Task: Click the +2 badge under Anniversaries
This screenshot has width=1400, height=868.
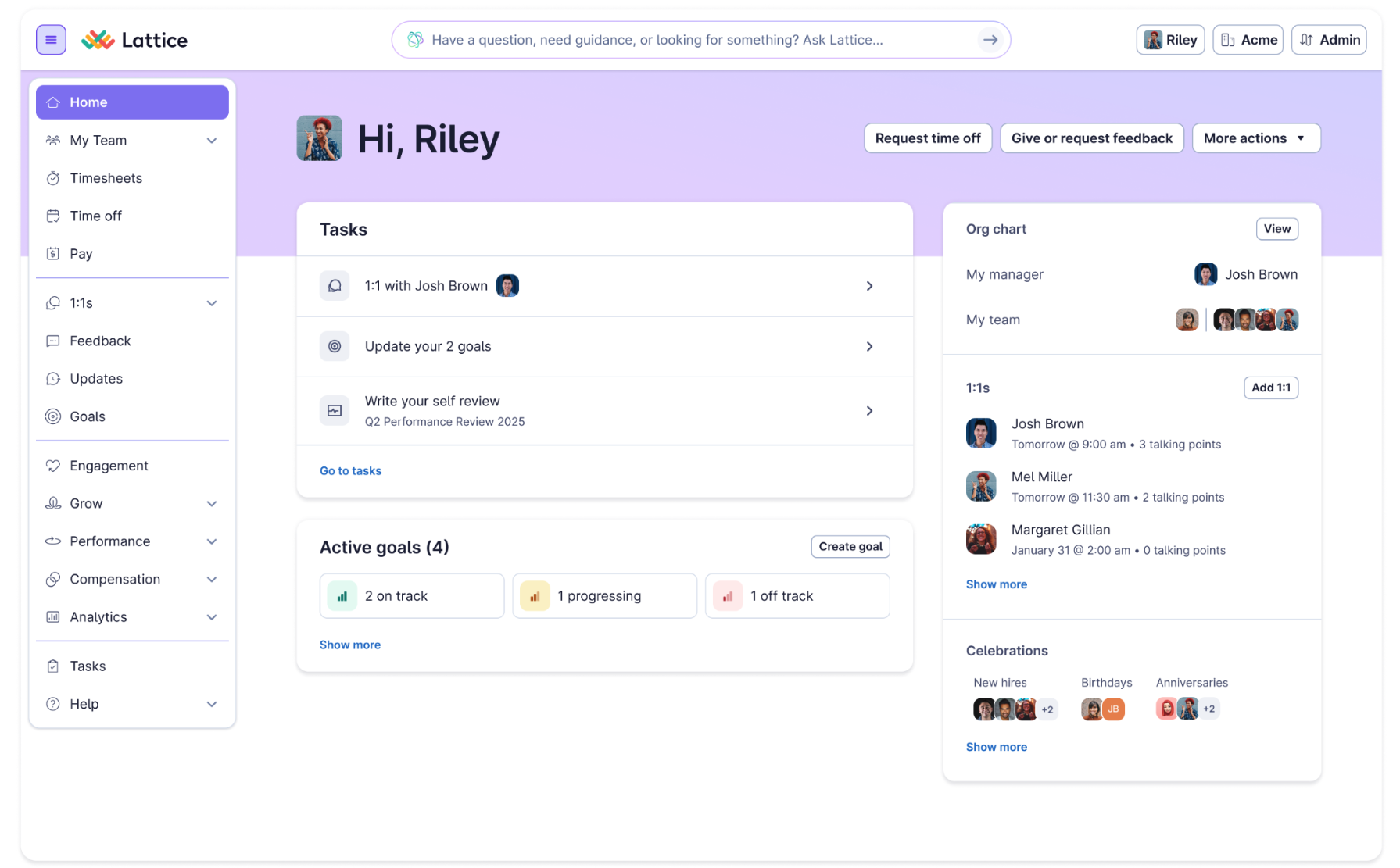Action: pos(1209,709)
